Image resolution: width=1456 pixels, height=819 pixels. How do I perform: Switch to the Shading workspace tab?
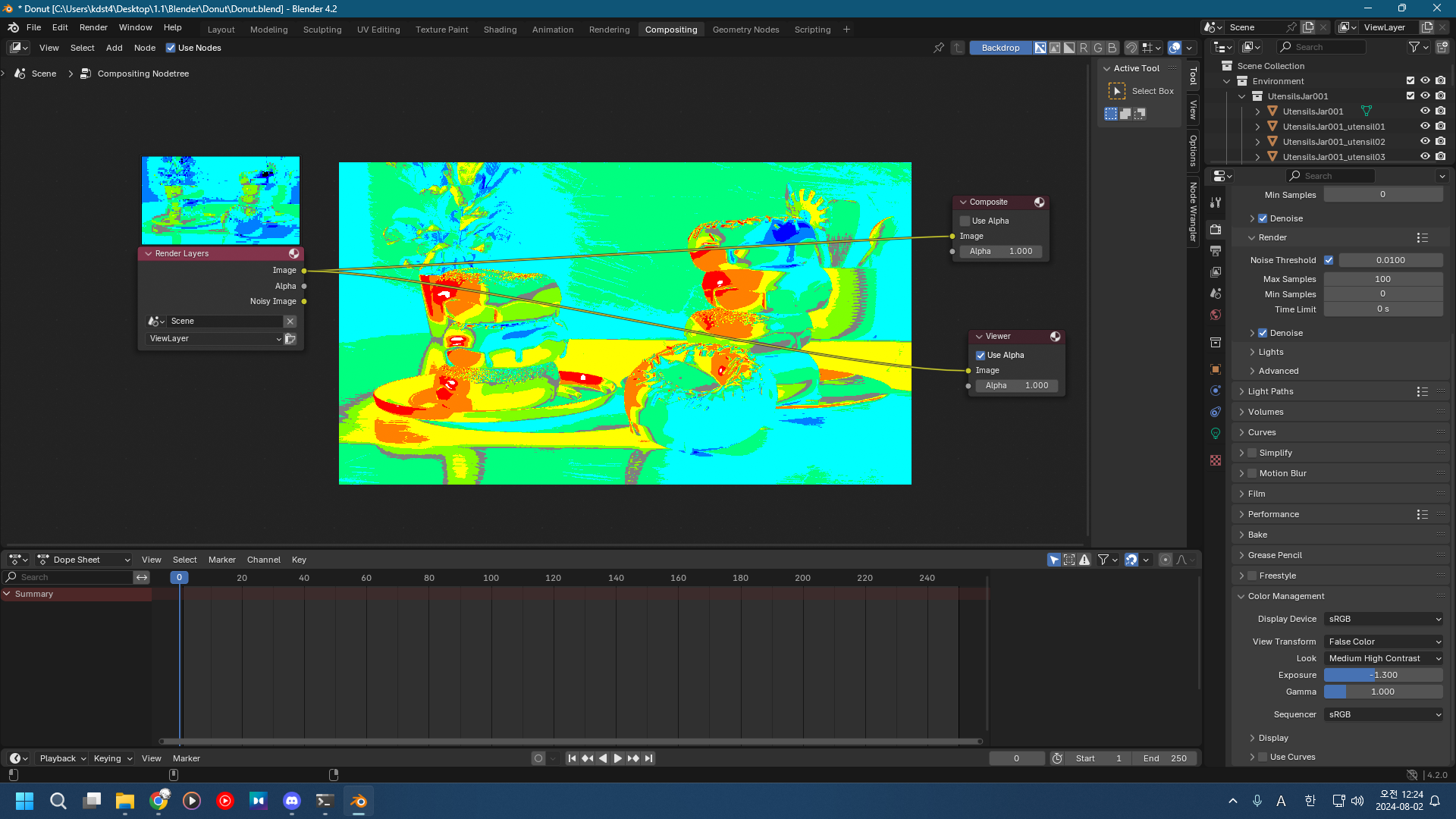tap(500, 30)
